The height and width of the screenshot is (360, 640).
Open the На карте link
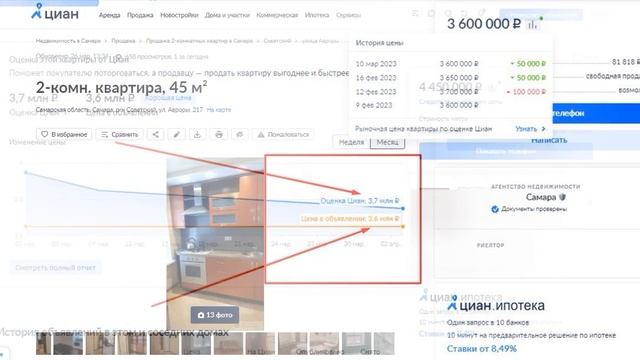click(219, 110)
